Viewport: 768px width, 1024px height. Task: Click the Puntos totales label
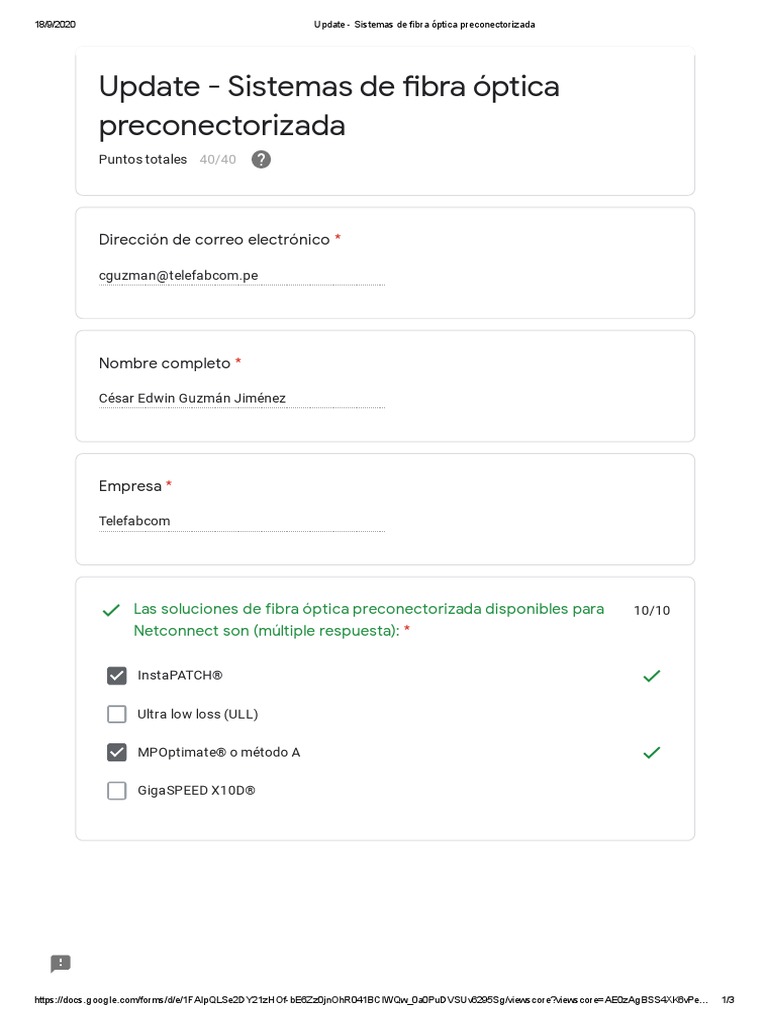coord(143,160)
